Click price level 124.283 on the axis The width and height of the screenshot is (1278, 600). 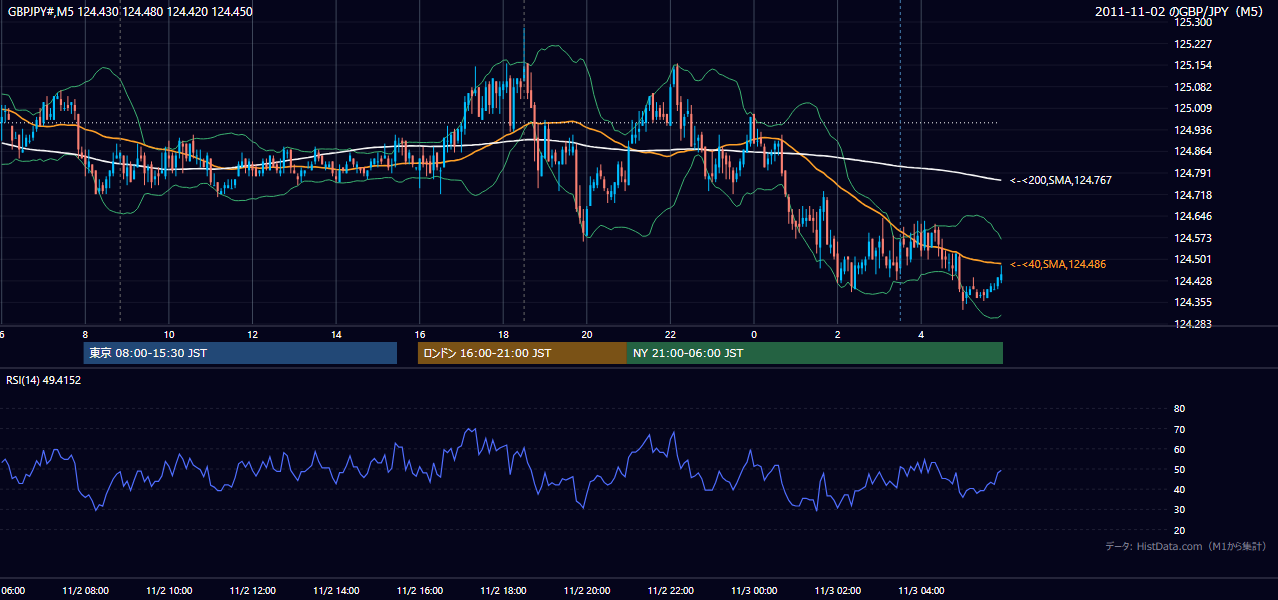click(1193, 324)
